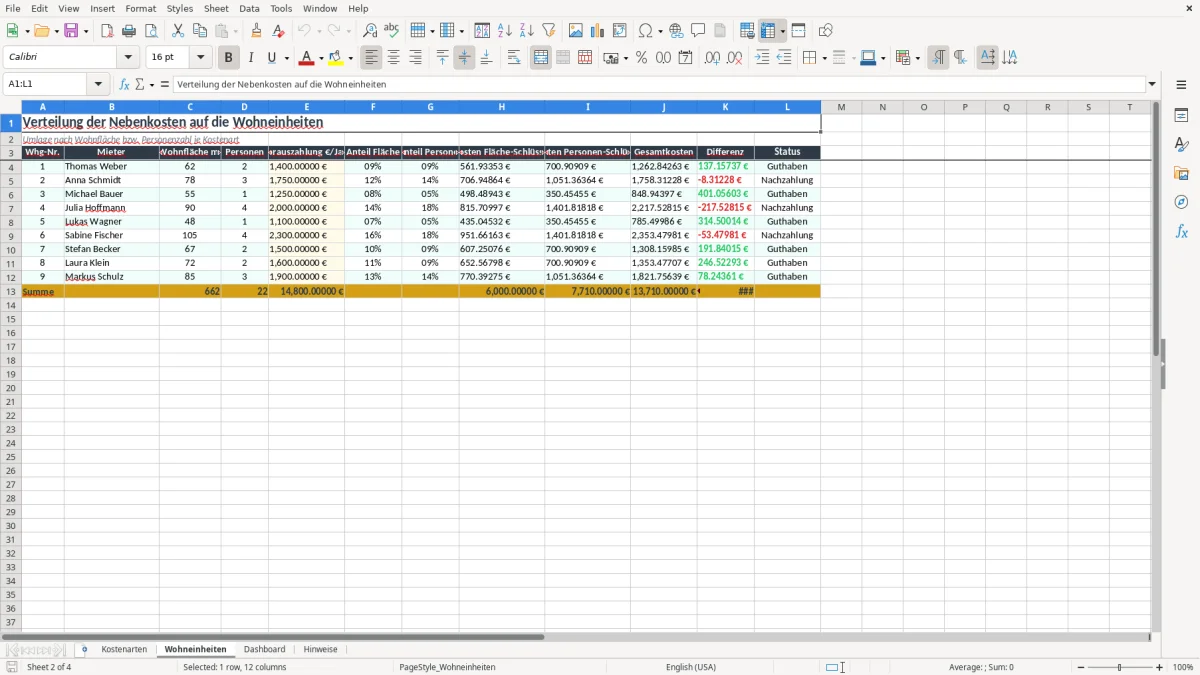Toggle Underline formatting
This screenshot has height=675, width=1200.
coord(271,58)
